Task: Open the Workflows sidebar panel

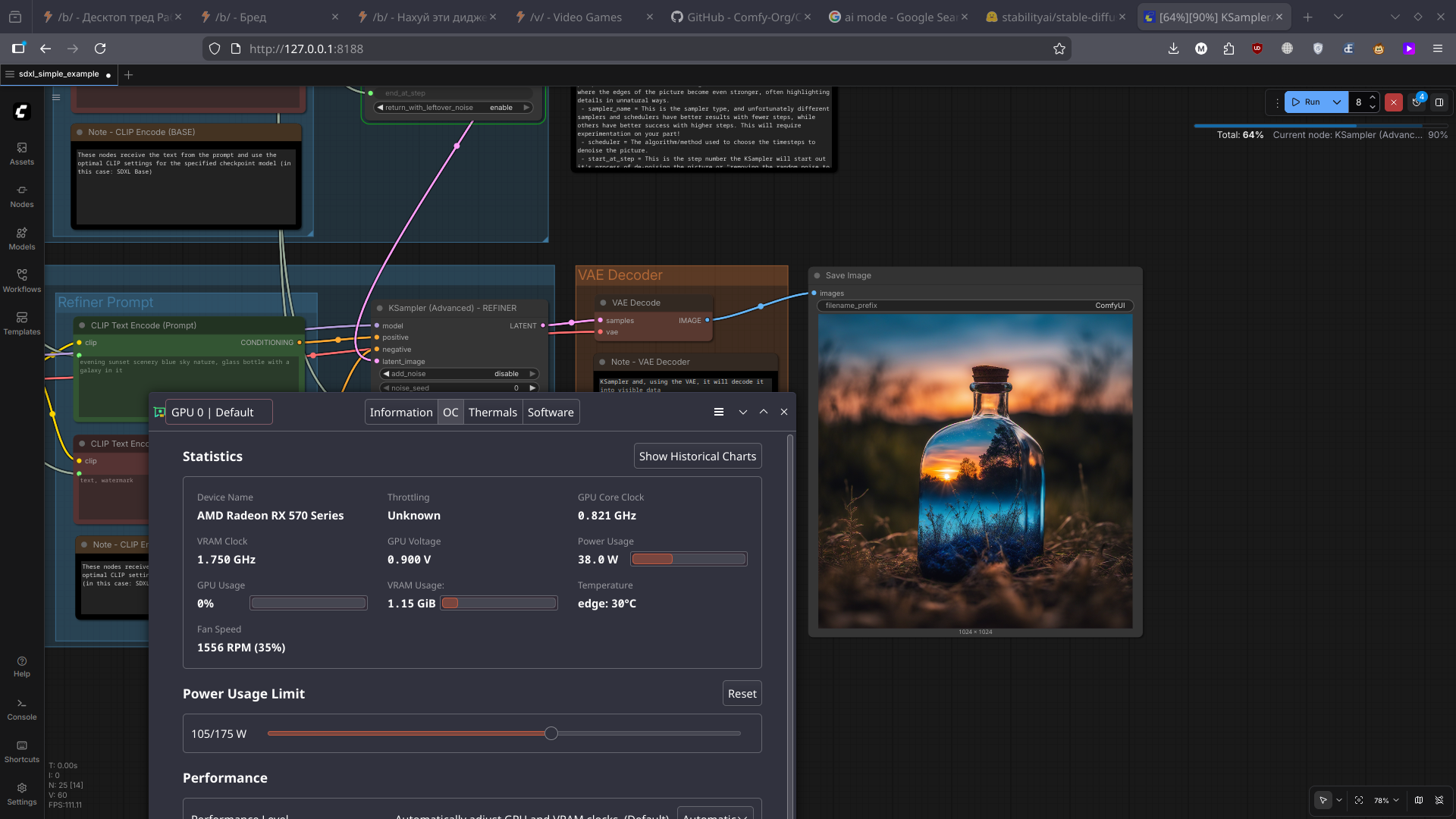Action: [x=21, y=281]
